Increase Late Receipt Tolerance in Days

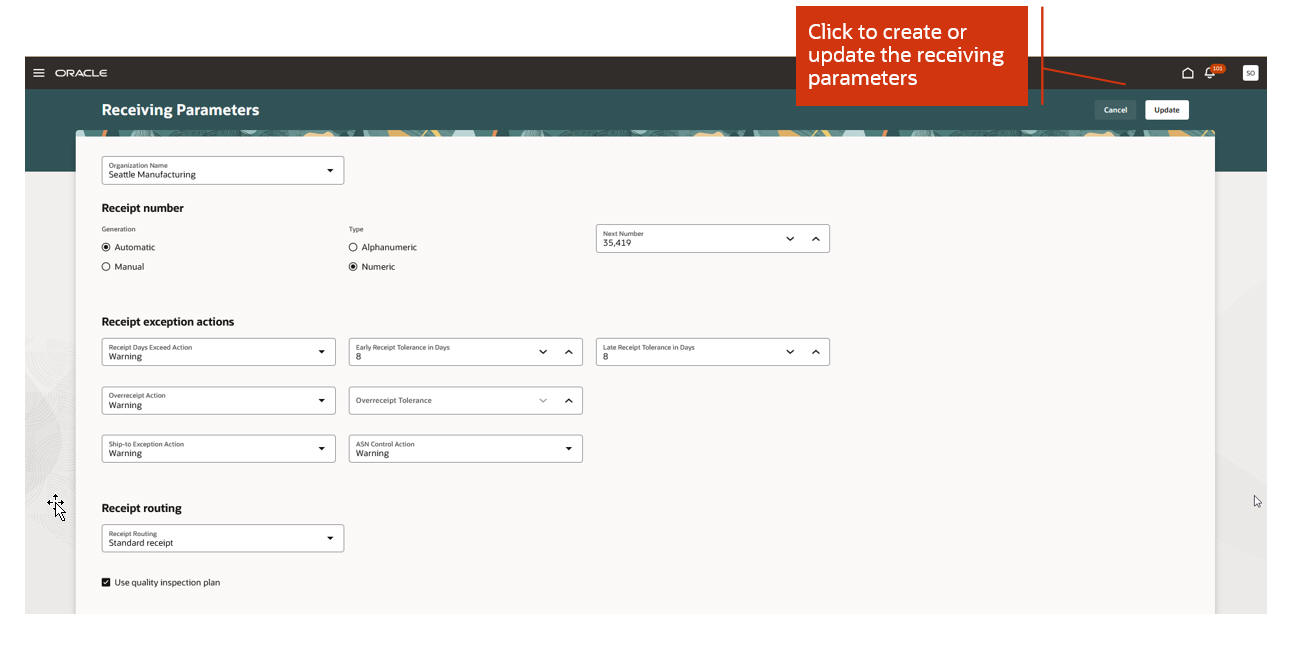click(816, 352)
